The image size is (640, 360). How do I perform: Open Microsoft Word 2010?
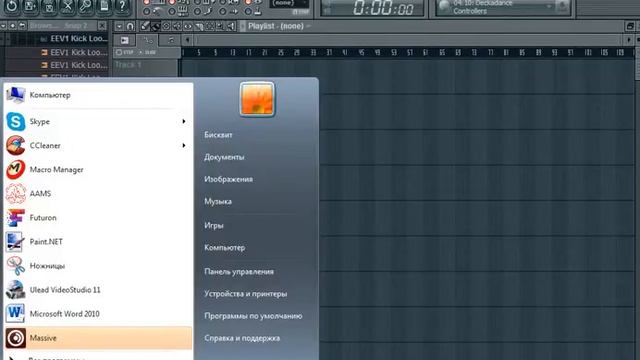[98, 314]
